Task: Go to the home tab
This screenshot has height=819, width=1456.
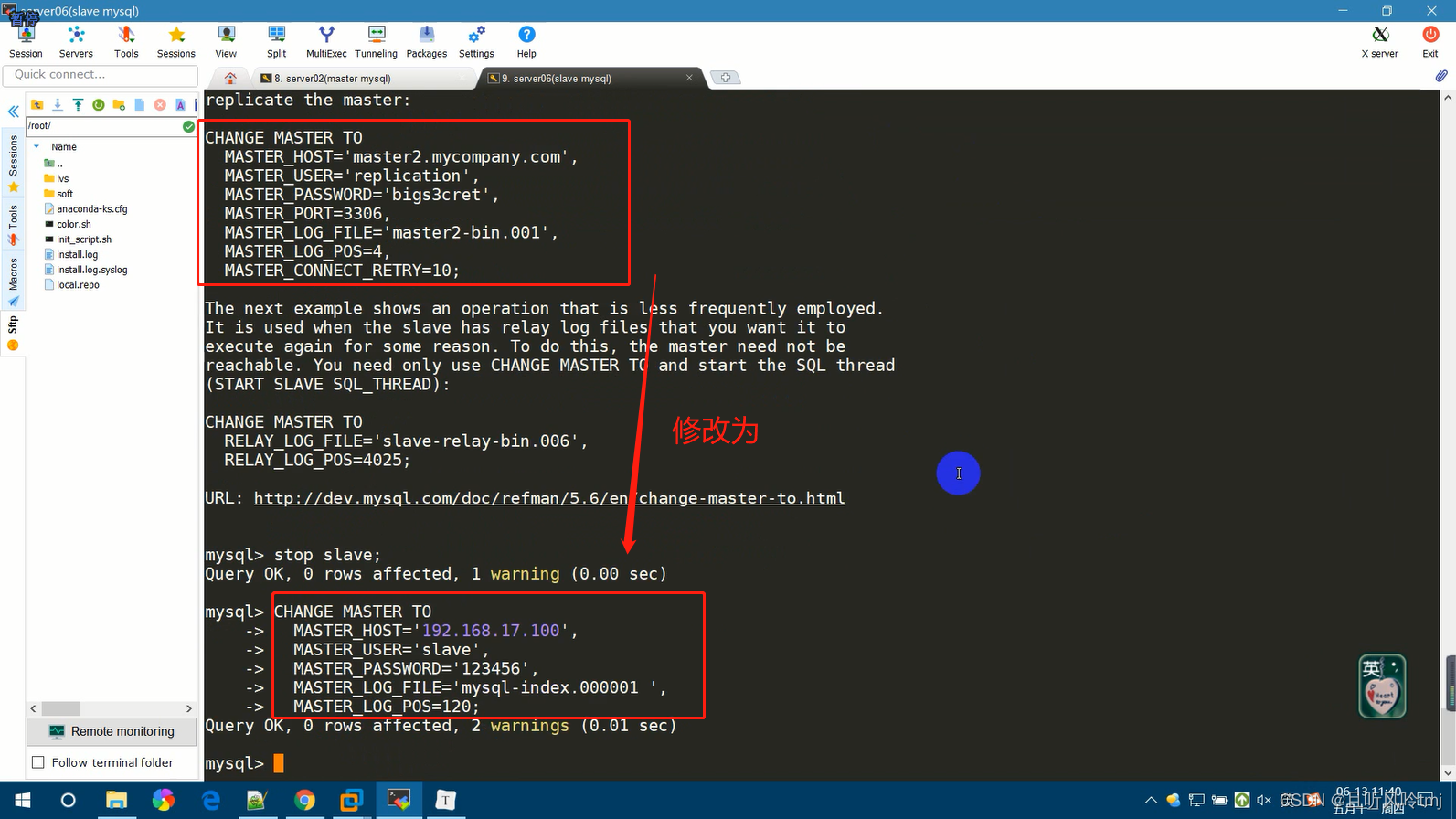Action: [x=230, y=79]
